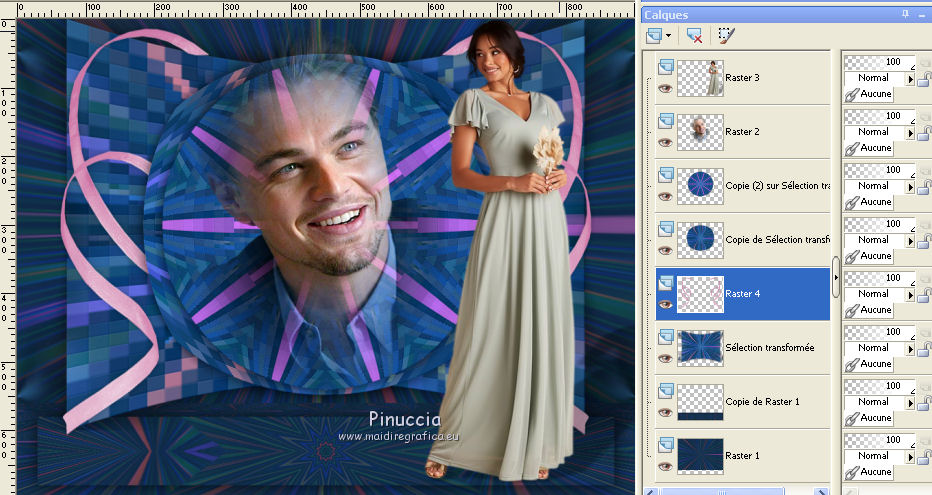The height and width of the screenshot is (495, 932).
Task: Click the layer type icon for Raster 2
Action: coord(666,121)
